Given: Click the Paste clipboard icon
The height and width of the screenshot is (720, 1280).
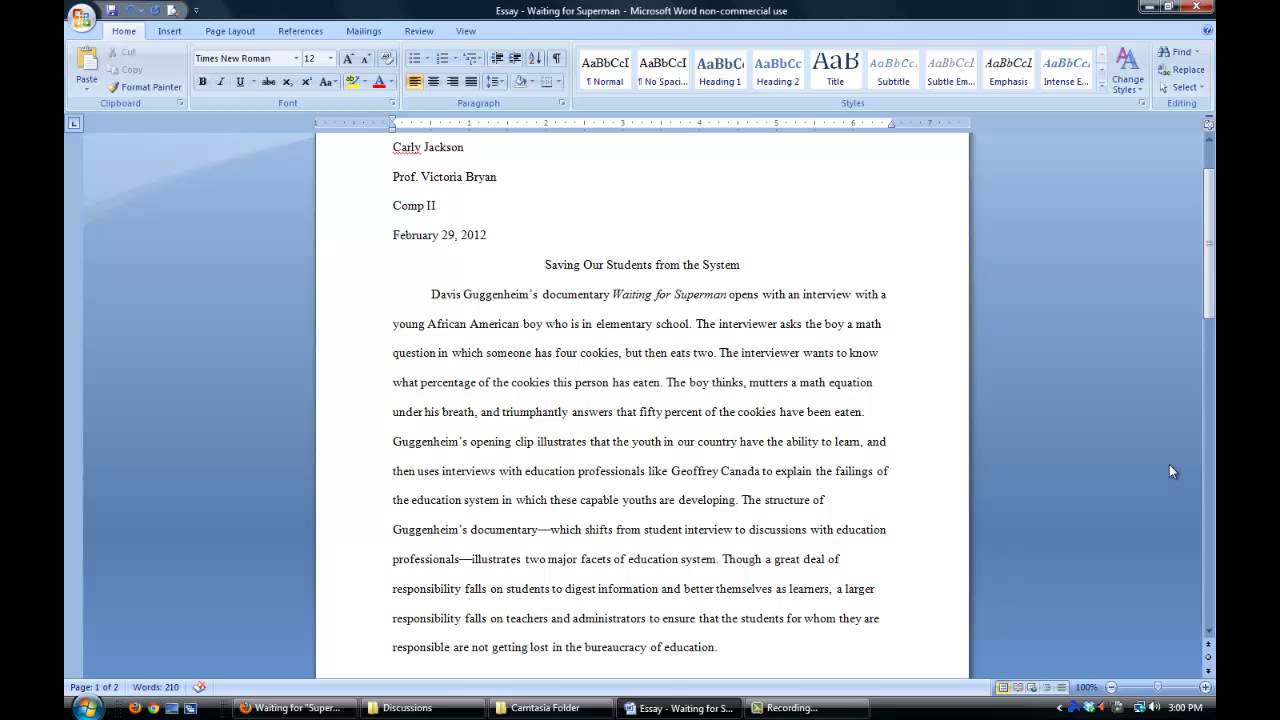Looking at the screenshot, I should point(87,64).
